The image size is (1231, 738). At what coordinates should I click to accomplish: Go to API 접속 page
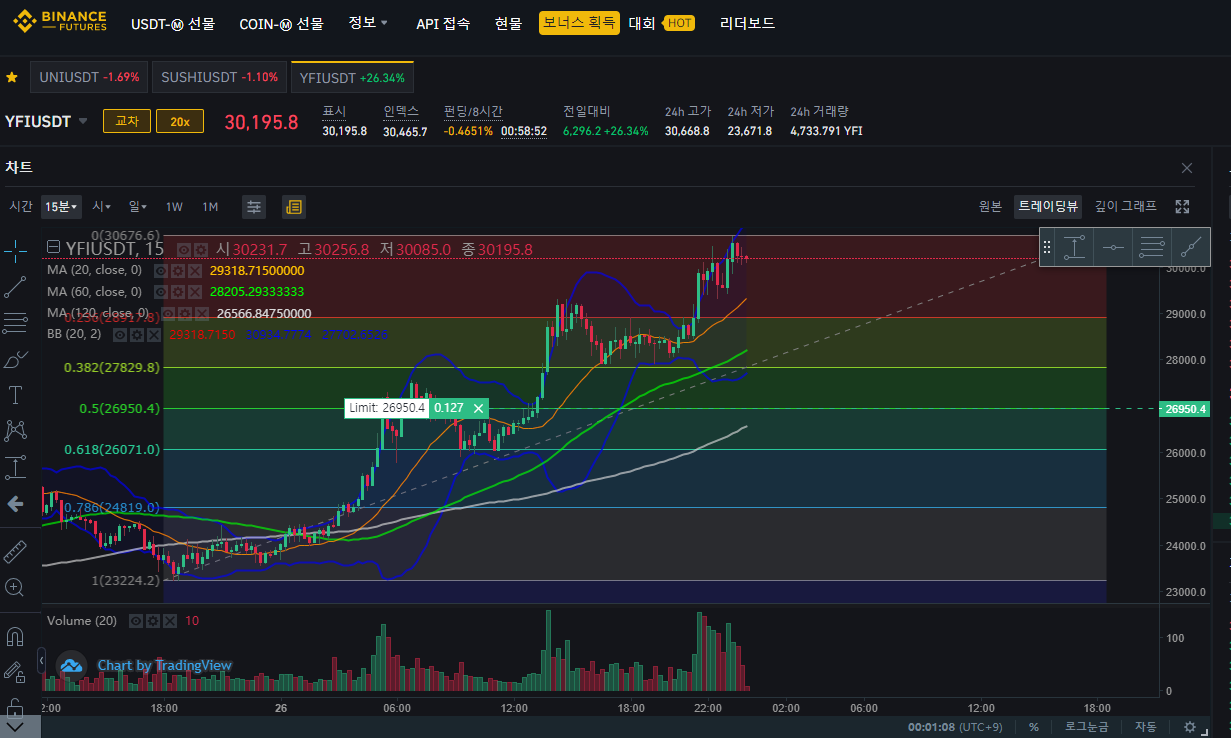tap(443, 23)
